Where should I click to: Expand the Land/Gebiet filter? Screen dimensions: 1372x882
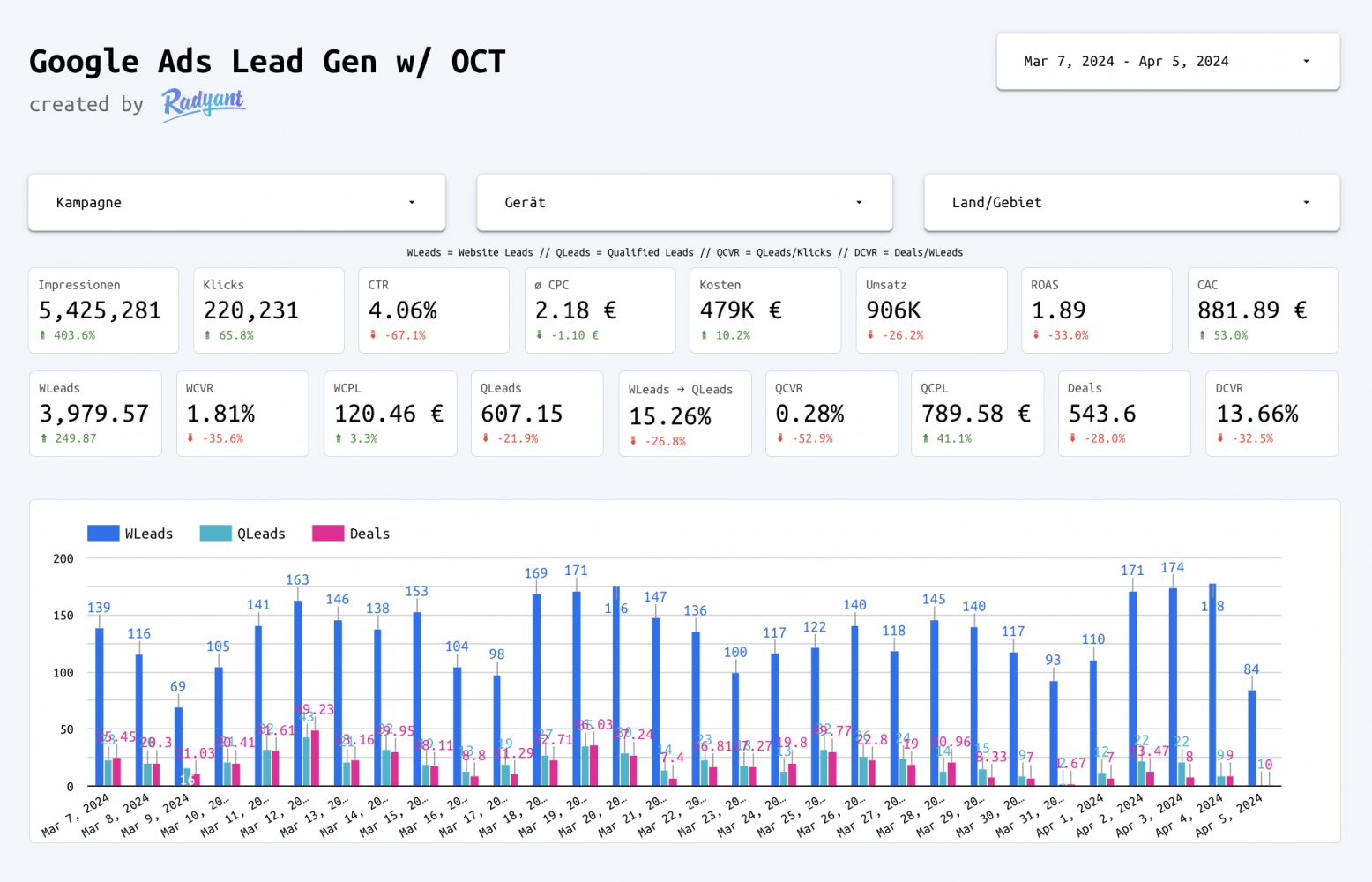(x=1131, y=203)
